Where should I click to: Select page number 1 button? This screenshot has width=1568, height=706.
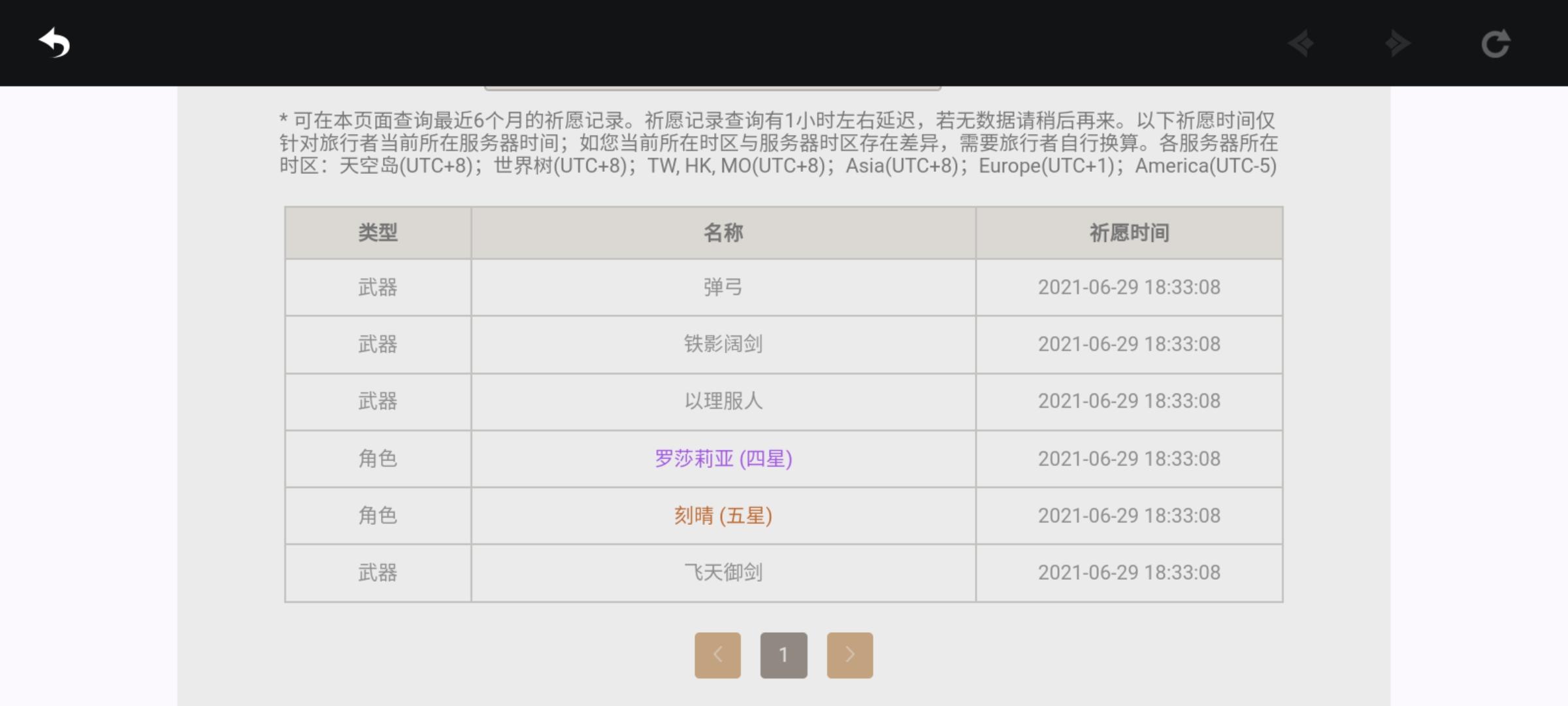(783, 655)
